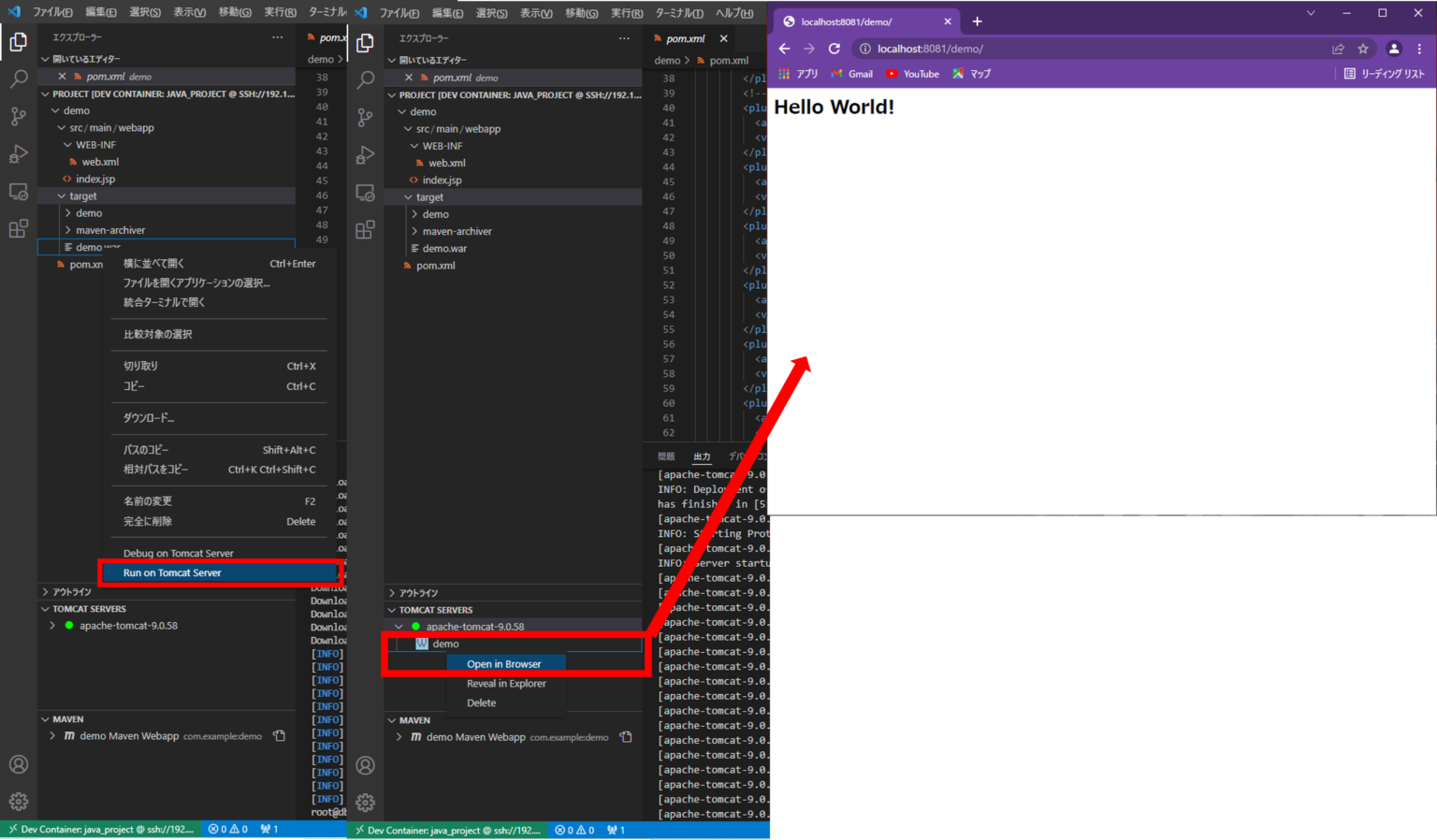
Task: Reload the page in Chrome
Action: 834,48
